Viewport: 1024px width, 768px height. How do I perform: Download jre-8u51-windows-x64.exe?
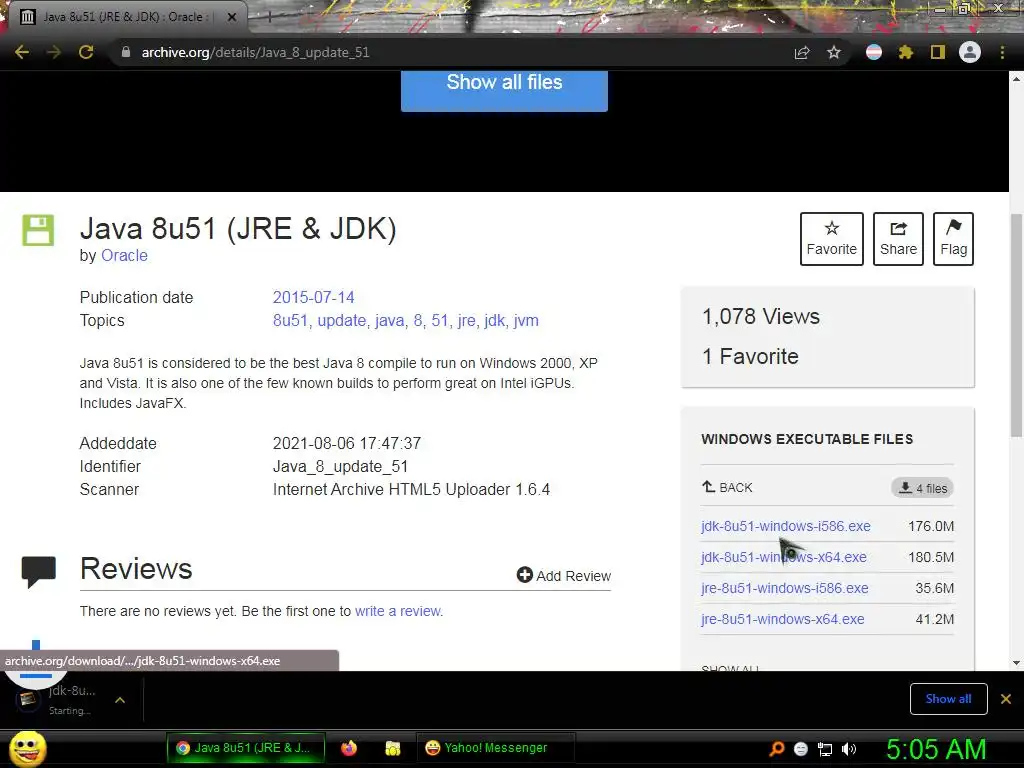(x=782, y=619)
